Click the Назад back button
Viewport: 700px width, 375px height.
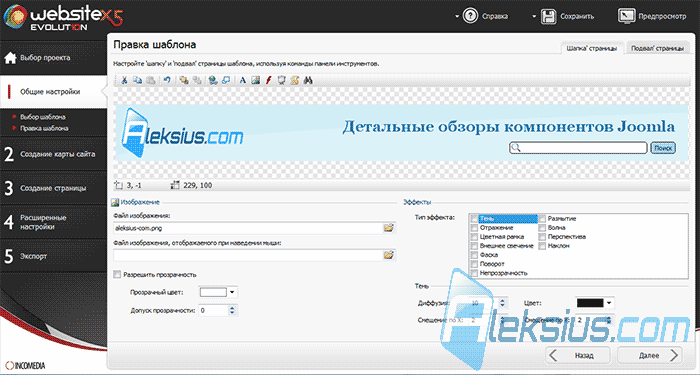577,355
